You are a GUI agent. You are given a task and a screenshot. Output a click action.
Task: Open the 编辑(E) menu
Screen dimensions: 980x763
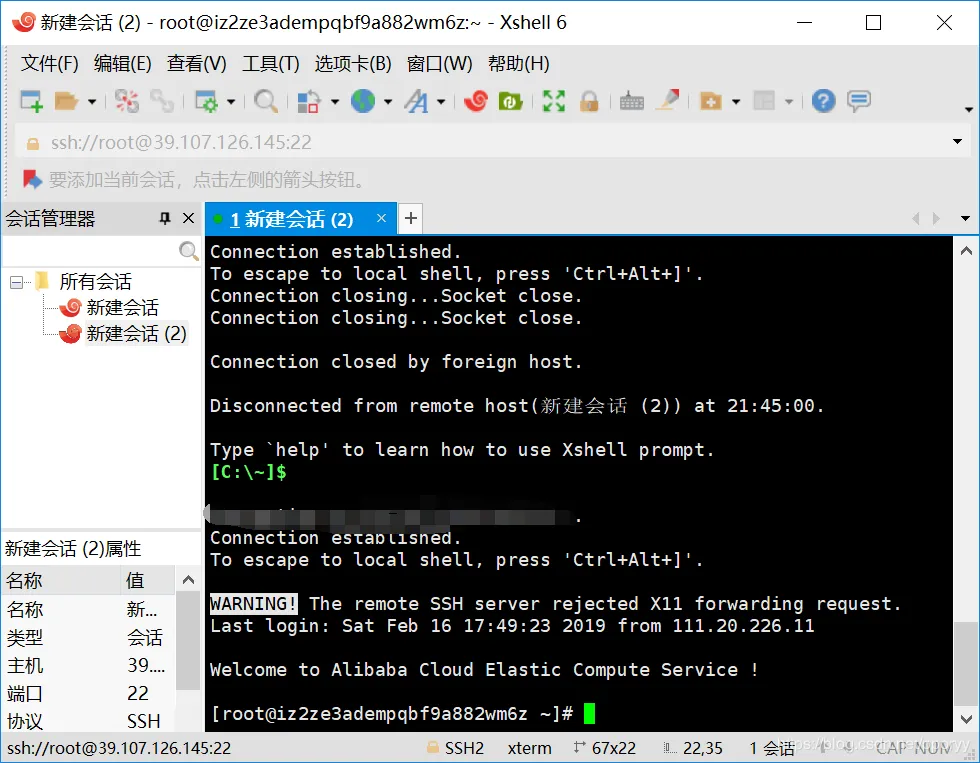click(122, 64)
